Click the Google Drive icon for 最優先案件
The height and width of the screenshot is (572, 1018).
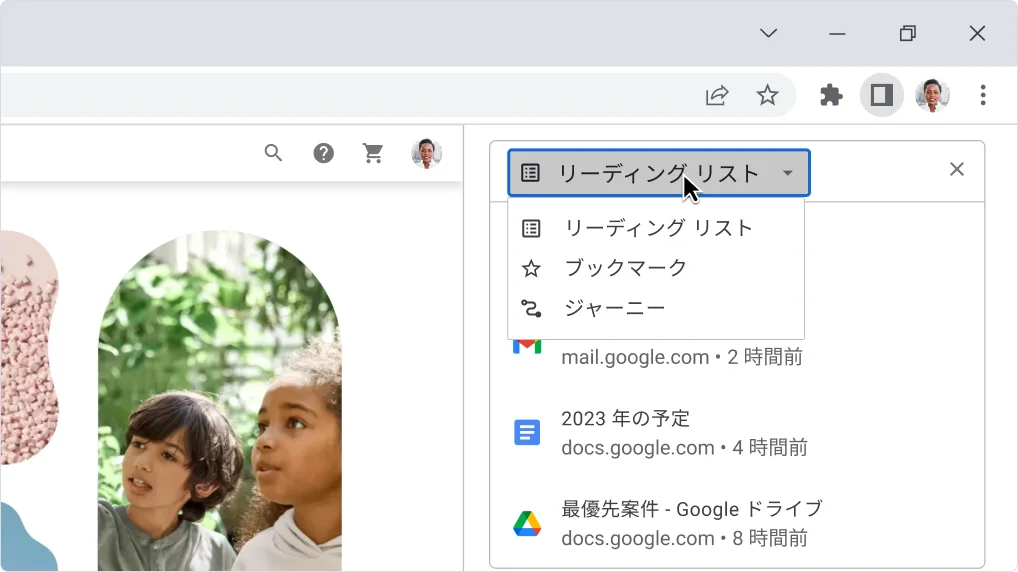[527, 523]
